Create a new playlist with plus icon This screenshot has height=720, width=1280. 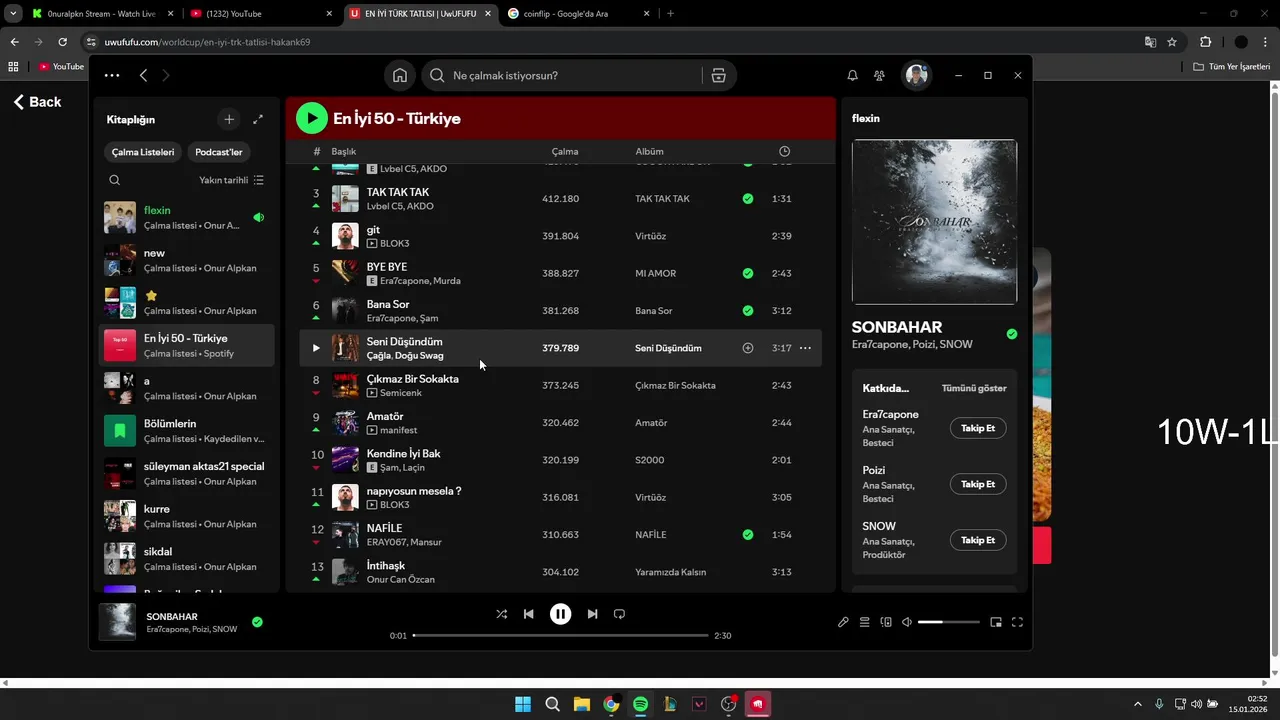[x=229, y=119]
